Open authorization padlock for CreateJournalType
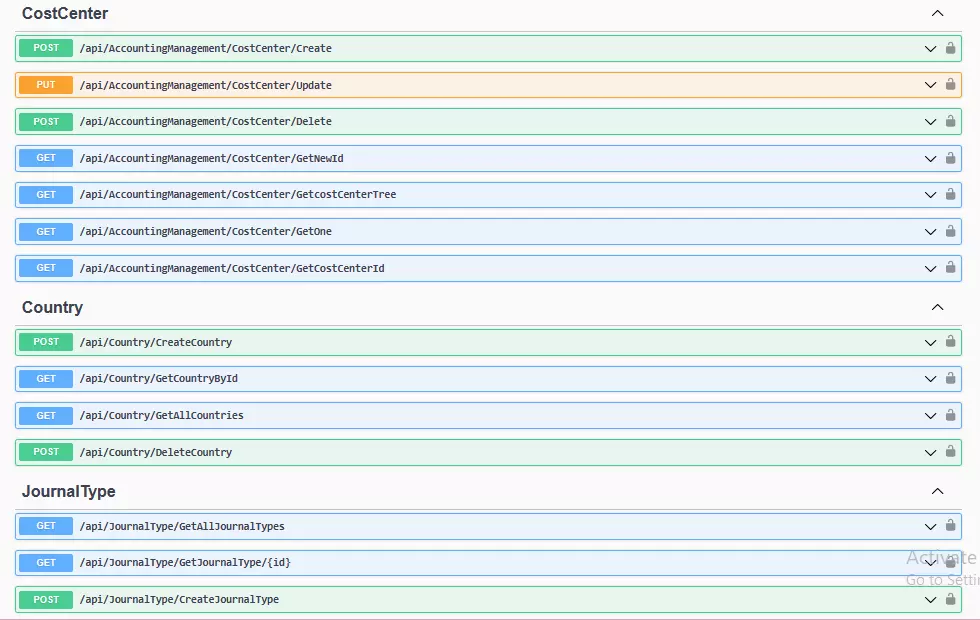 950,599
